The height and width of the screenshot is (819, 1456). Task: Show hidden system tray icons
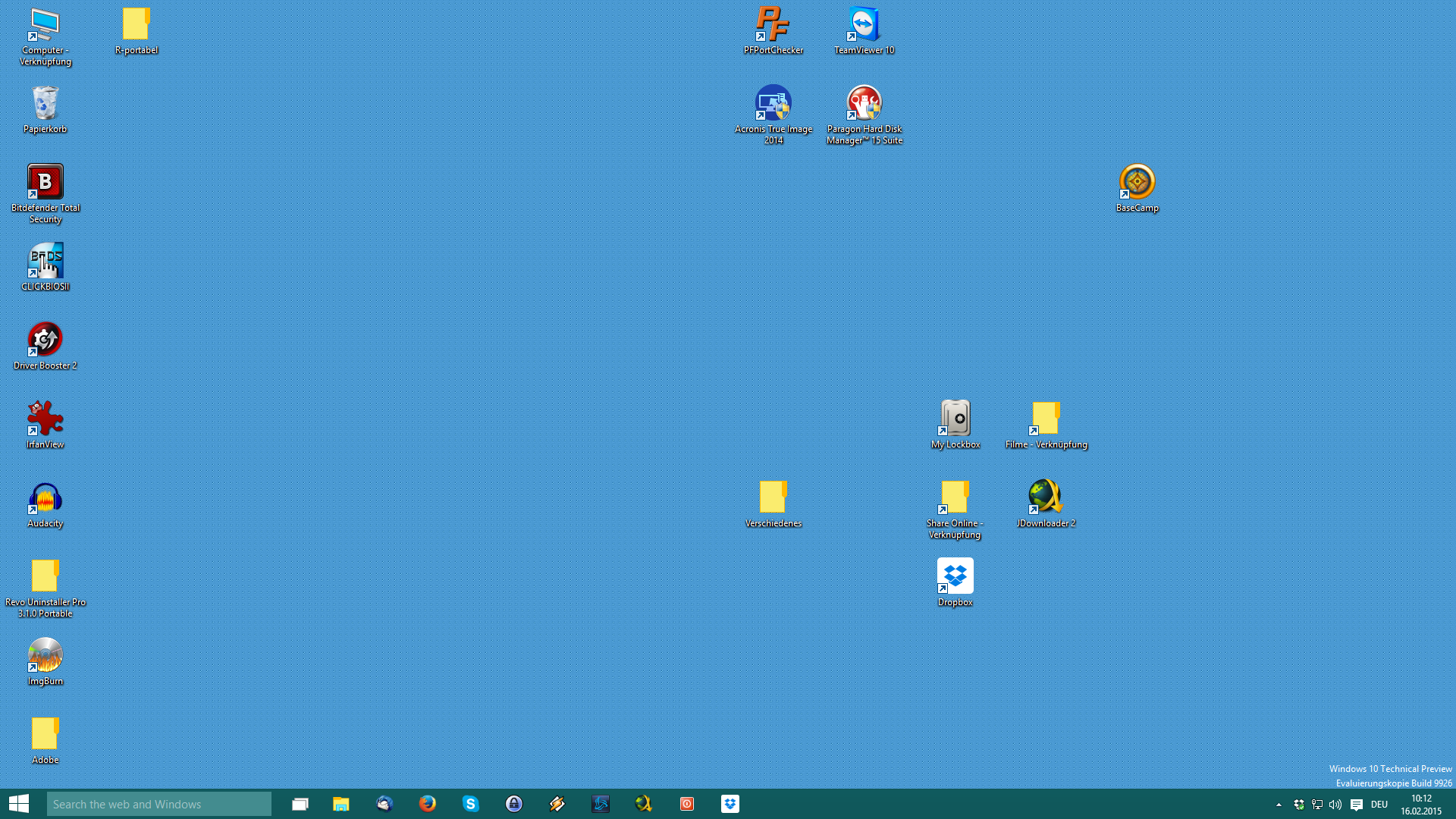1279,805
